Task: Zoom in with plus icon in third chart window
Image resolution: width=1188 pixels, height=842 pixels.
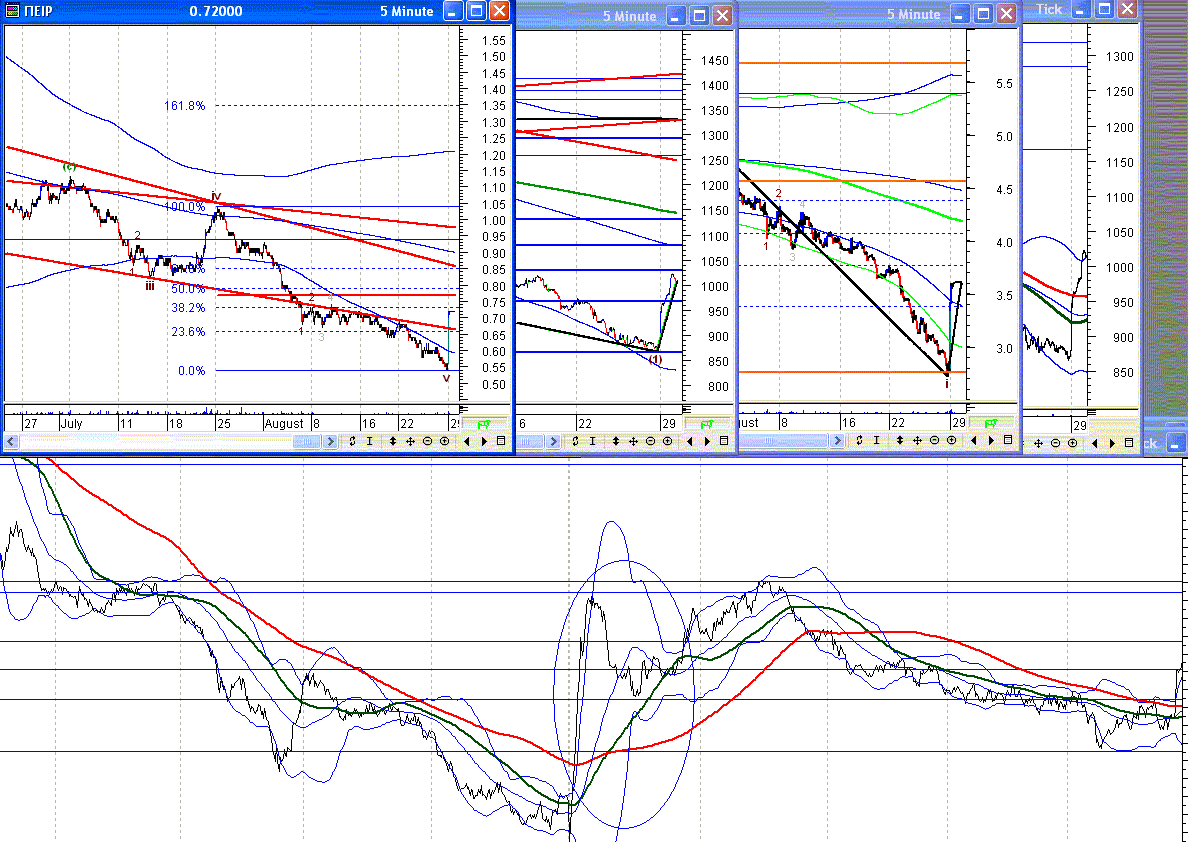Action: (952, 440)
